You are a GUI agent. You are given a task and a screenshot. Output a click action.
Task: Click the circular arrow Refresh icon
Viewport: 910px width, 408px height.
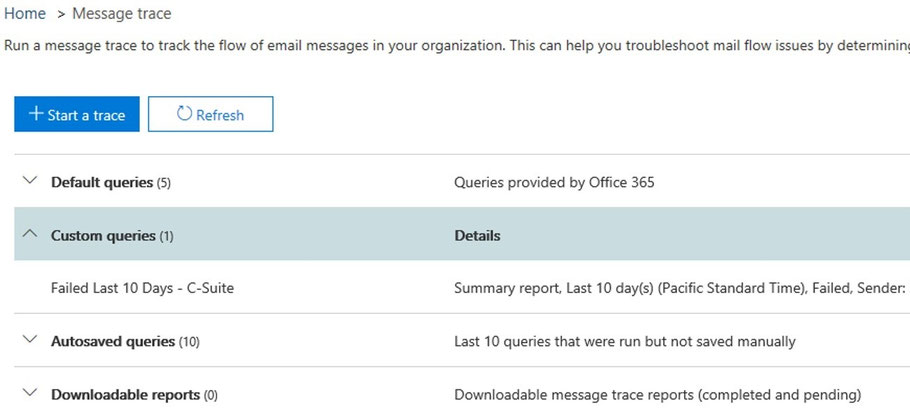click(x=184, y=114)
